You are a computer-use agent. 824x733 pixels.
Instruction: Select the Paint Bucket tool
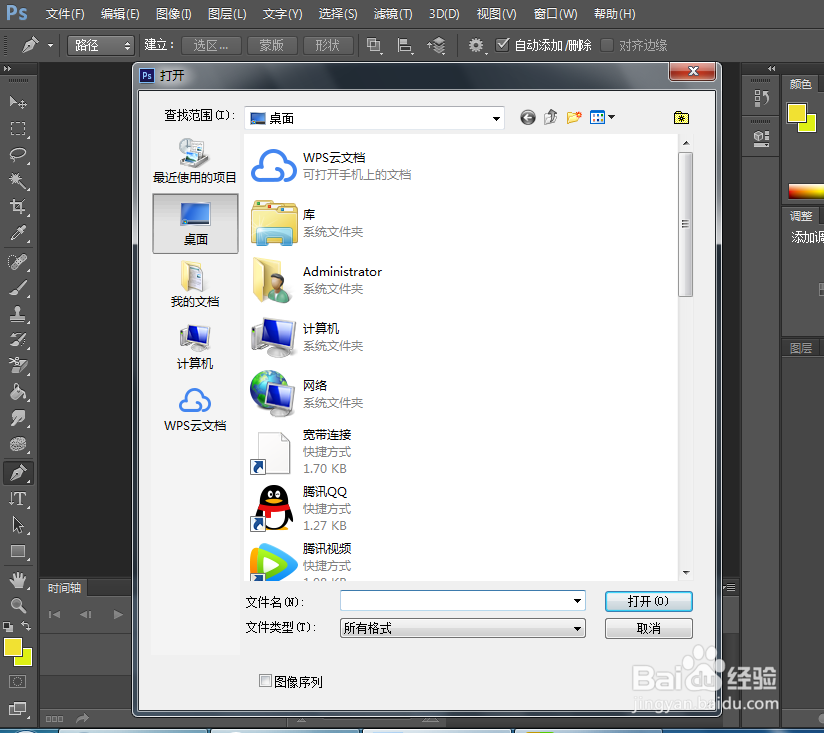18,392
